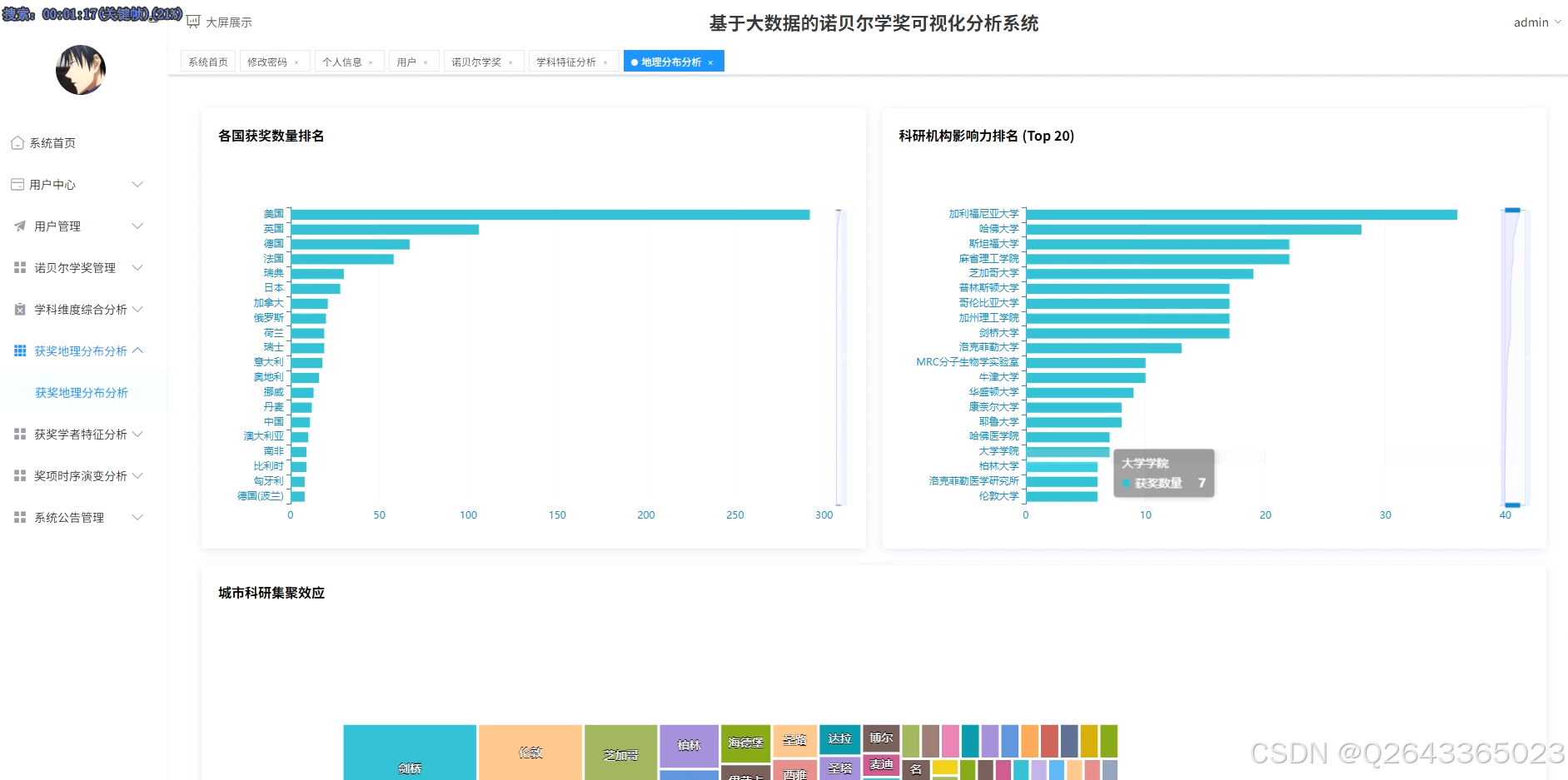Open 系统首页 in the sidebar
The image size is (1568, 780).
52,143
